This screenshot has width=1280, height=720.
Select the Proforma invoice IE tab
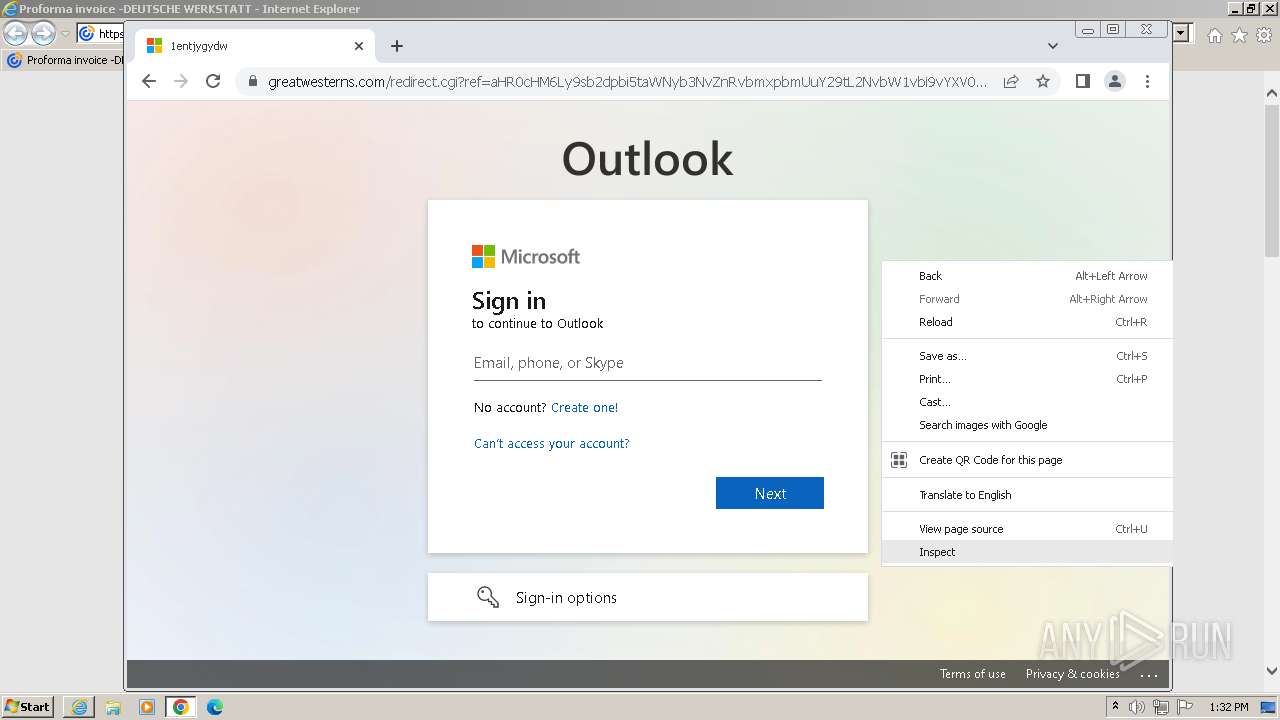click(x=65, y=60)
